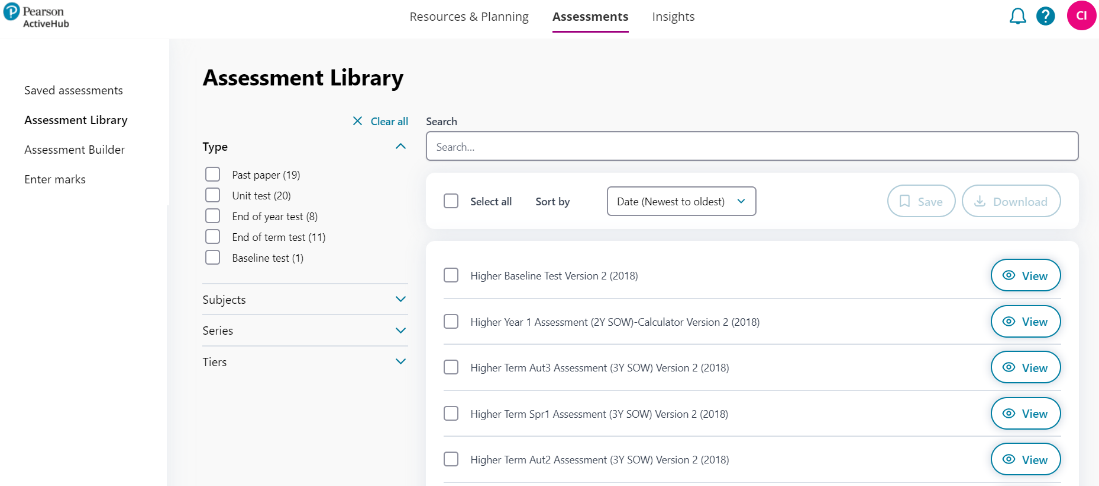Click the Series filter label
Viewport: 1099px width, 486px height.
click(218, 330)
